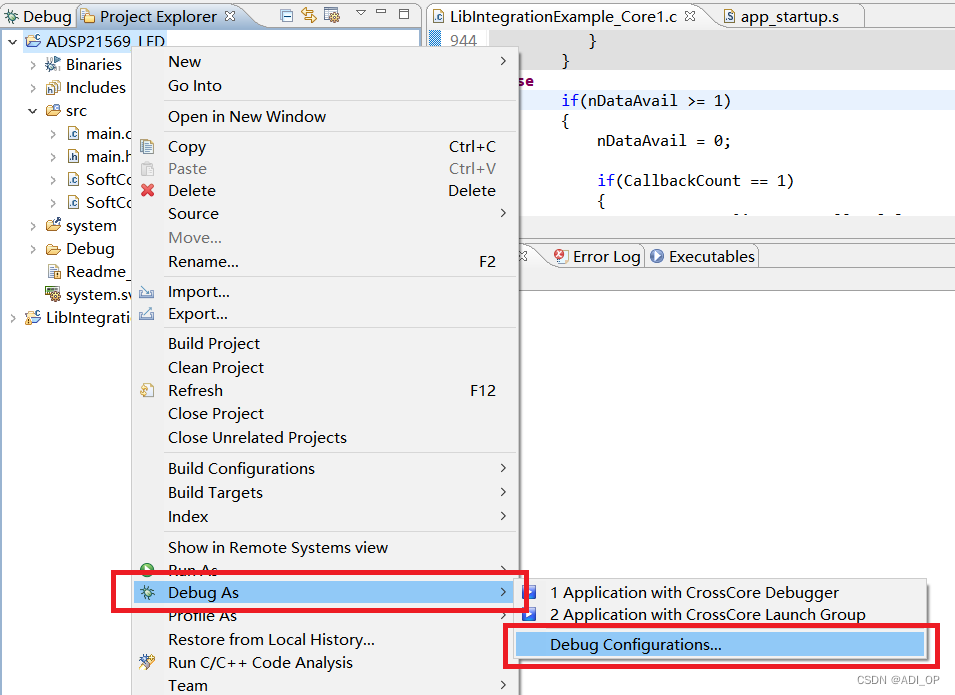Select the Includes tree item icon

54,88
